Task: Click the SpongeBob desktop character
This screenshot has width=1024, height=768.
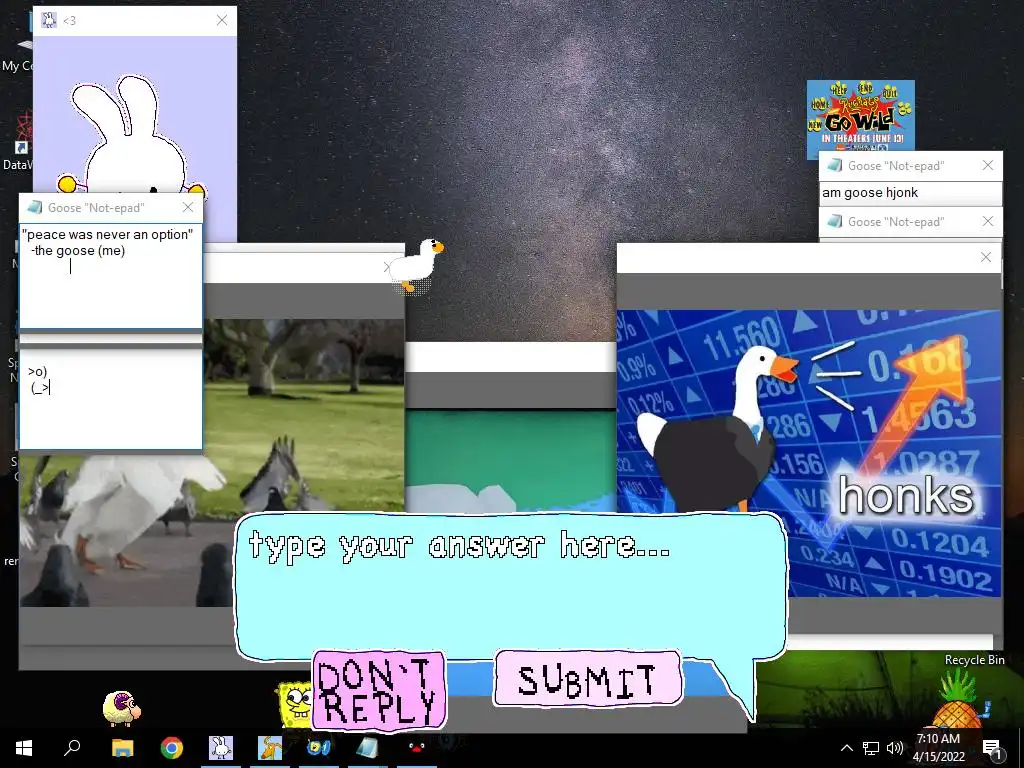Action: pos(294,704)
